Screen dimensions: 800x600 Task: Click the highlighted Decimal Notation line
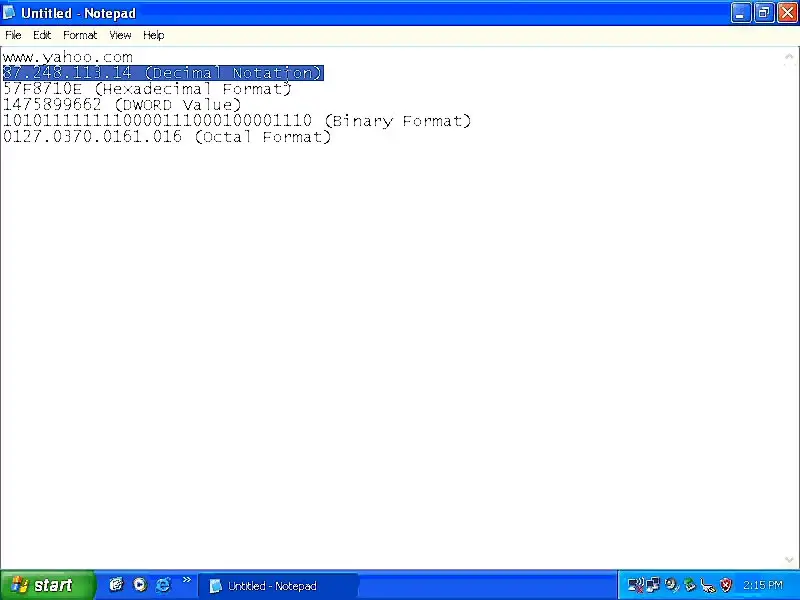[163, 73]
